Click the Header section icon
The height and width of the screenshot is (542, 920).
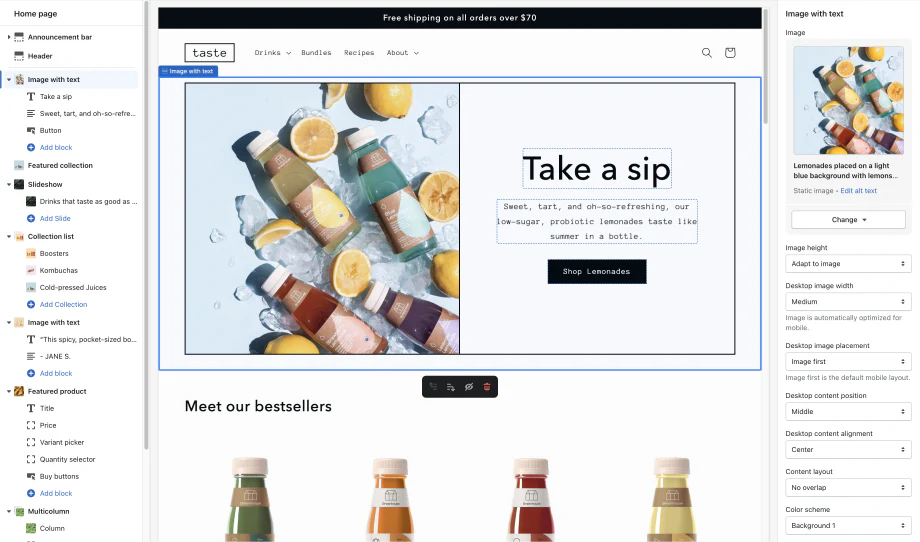tap(19, 56)
